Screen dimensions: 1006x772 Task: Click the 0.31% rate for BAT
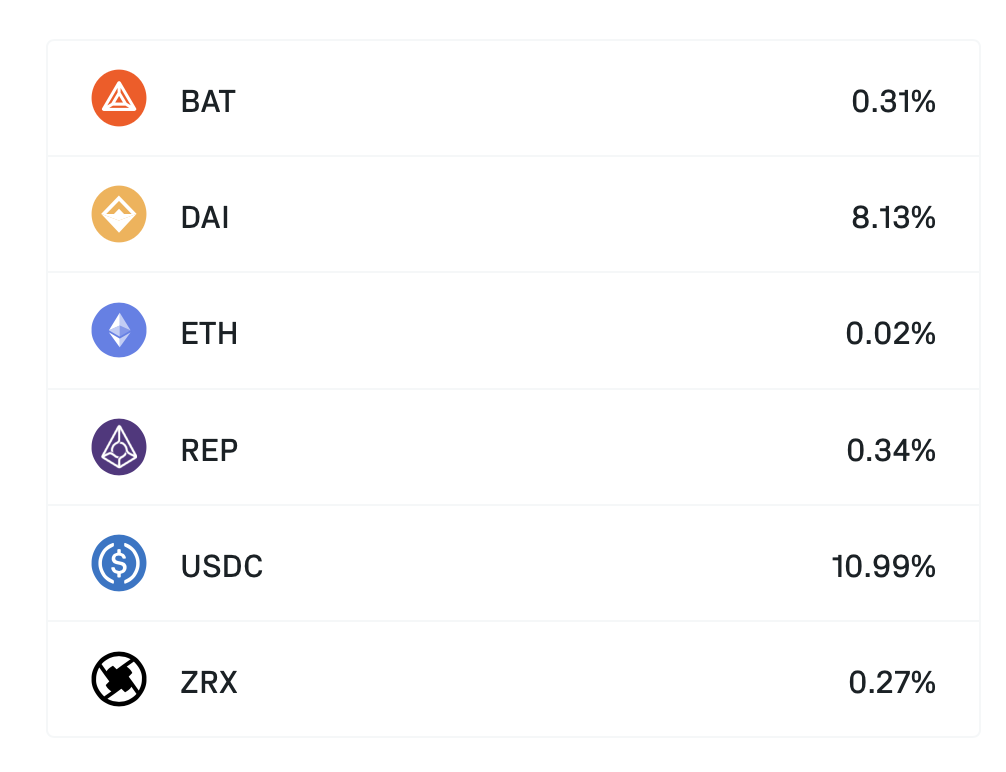[894, 101]
